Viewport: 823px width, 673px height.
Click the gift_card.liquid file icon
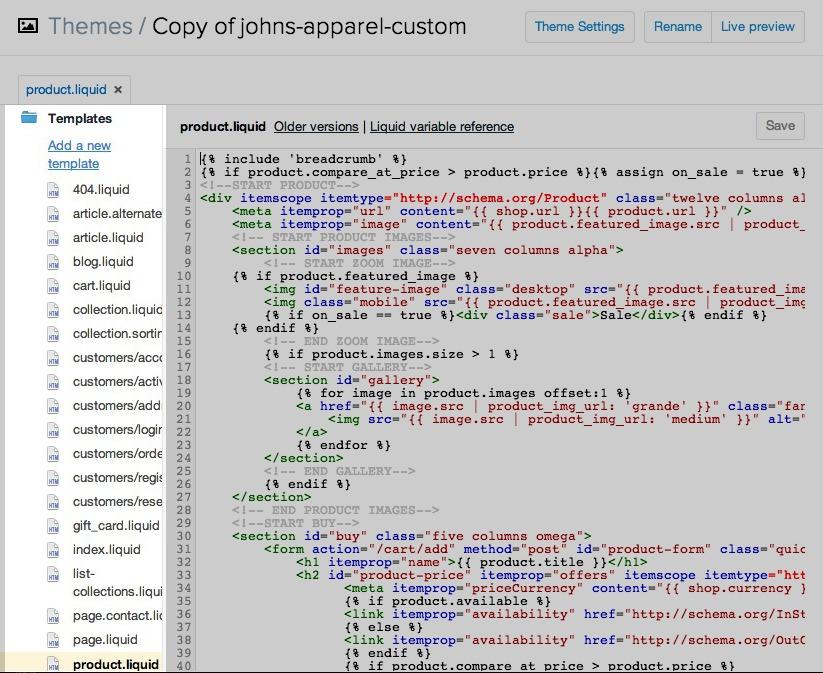click(54, 526)
